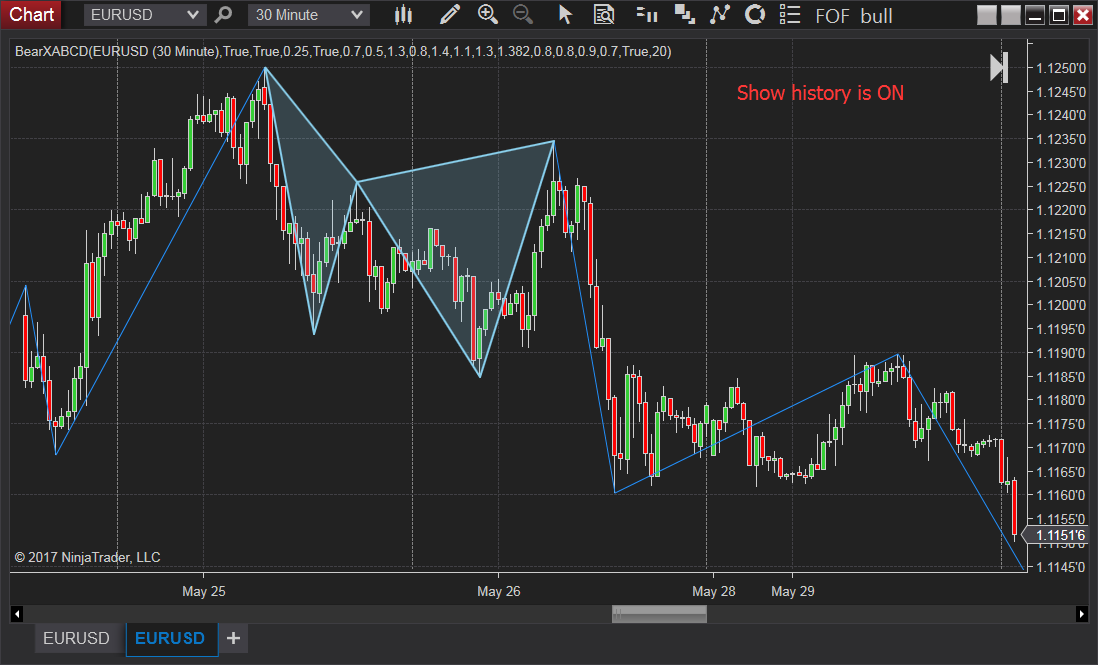Disable Show history indicator

819,93
